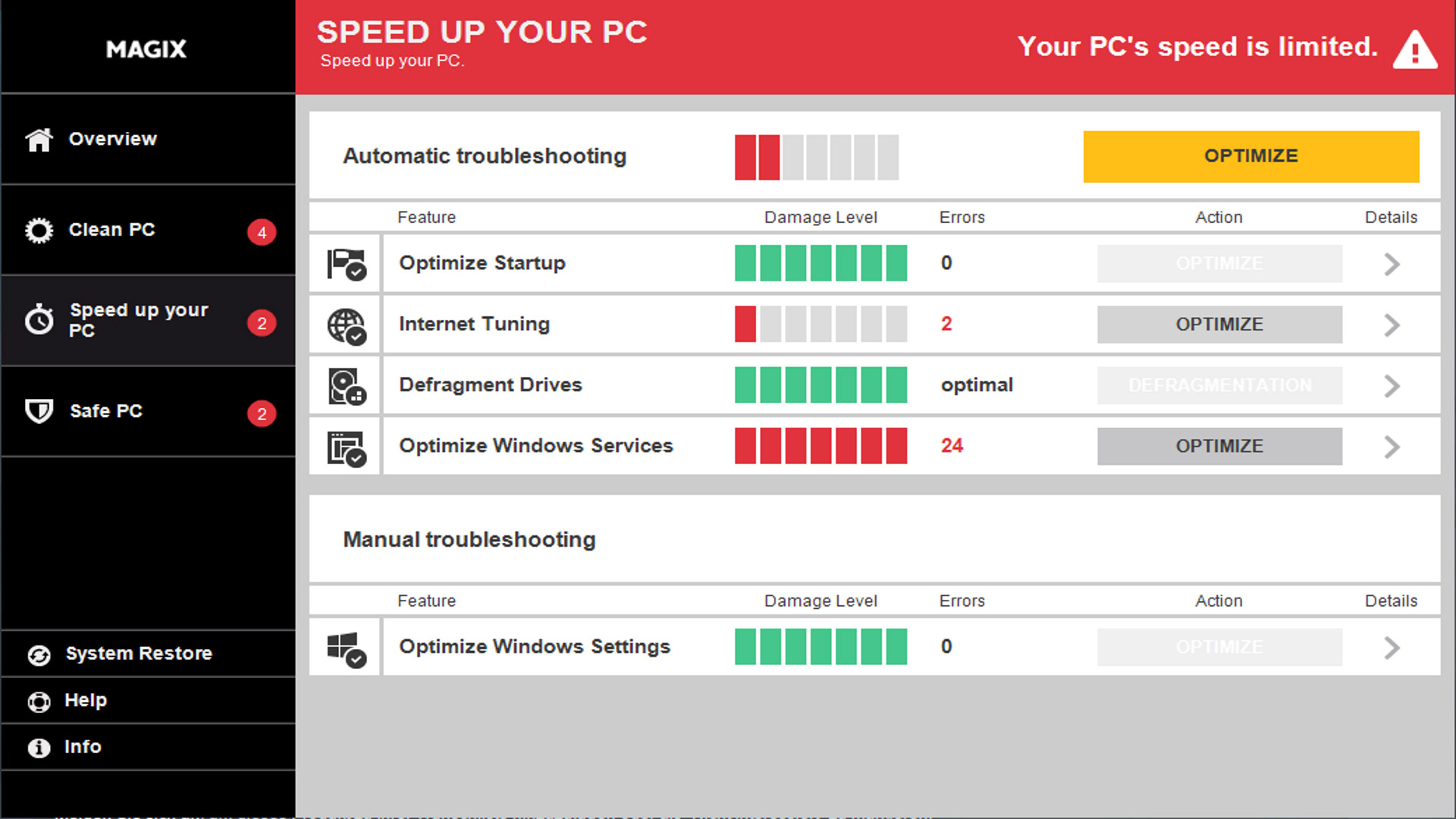Click the Speed up your PC sidebar icon
This screenshot has width=1456, height=819.
pos(40,319)
